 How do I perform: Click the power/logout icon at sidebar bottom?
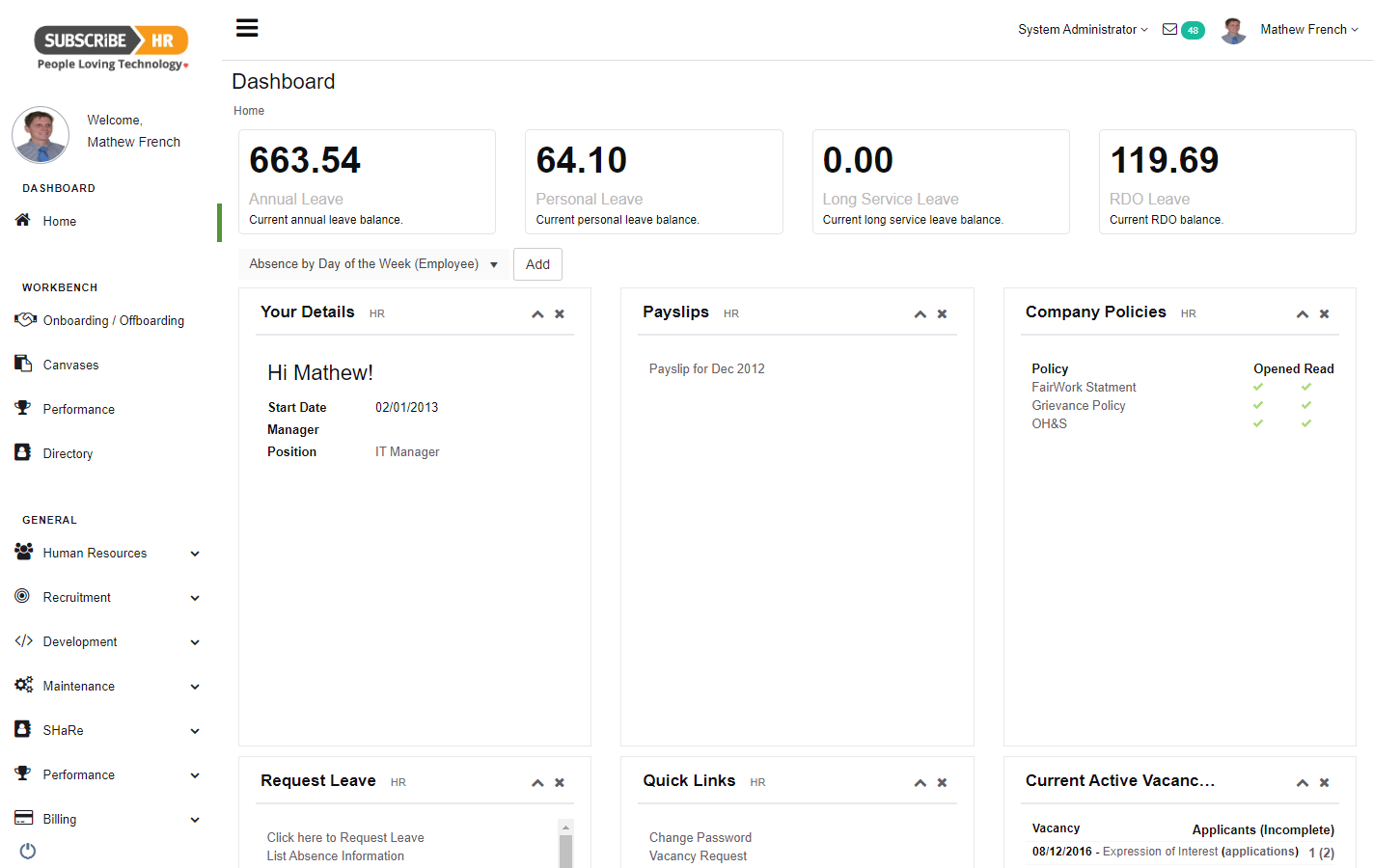pos(27,850)
